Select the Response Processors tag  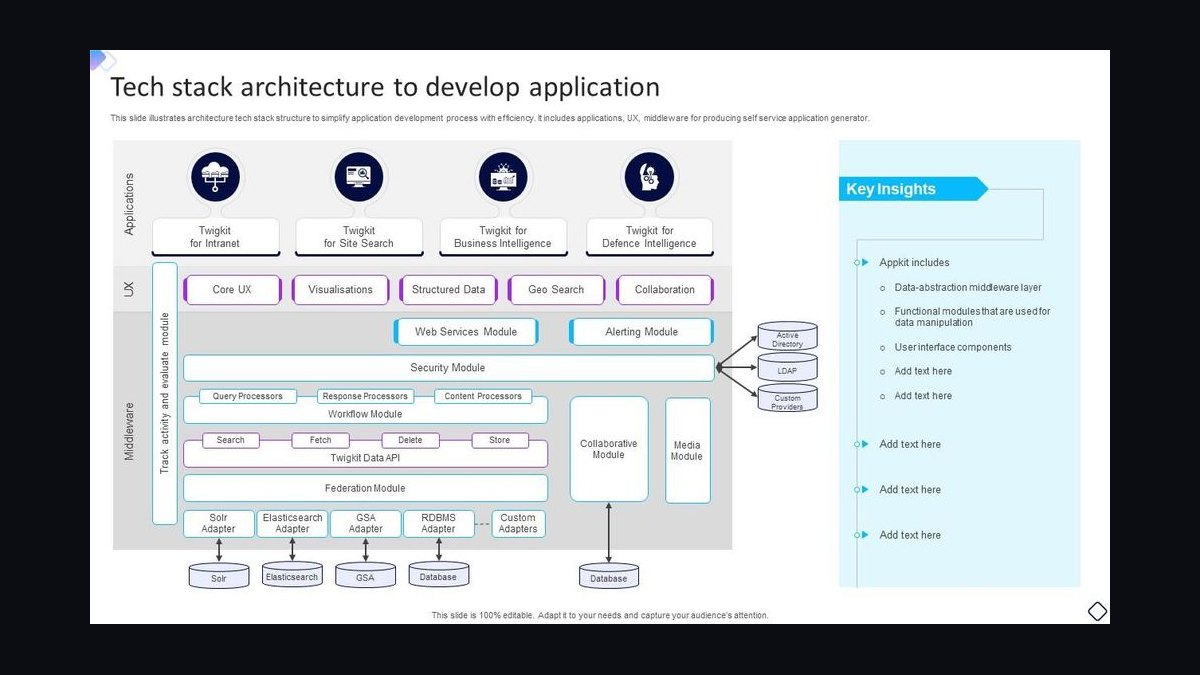[365, 396]
